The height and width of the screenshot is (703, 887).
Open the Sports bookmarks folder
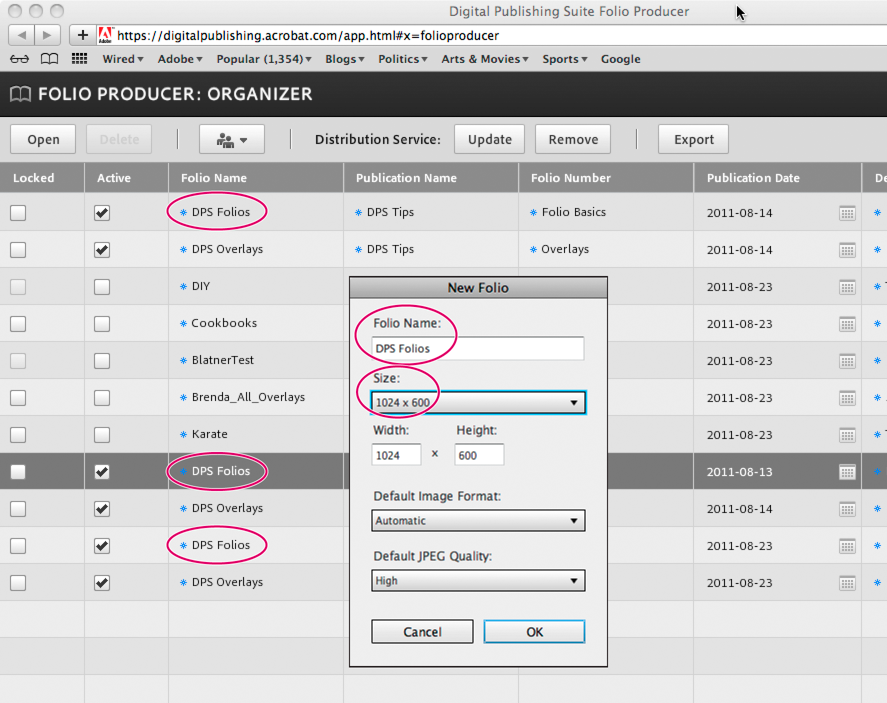pyautogui.click(x=565, y=59)
